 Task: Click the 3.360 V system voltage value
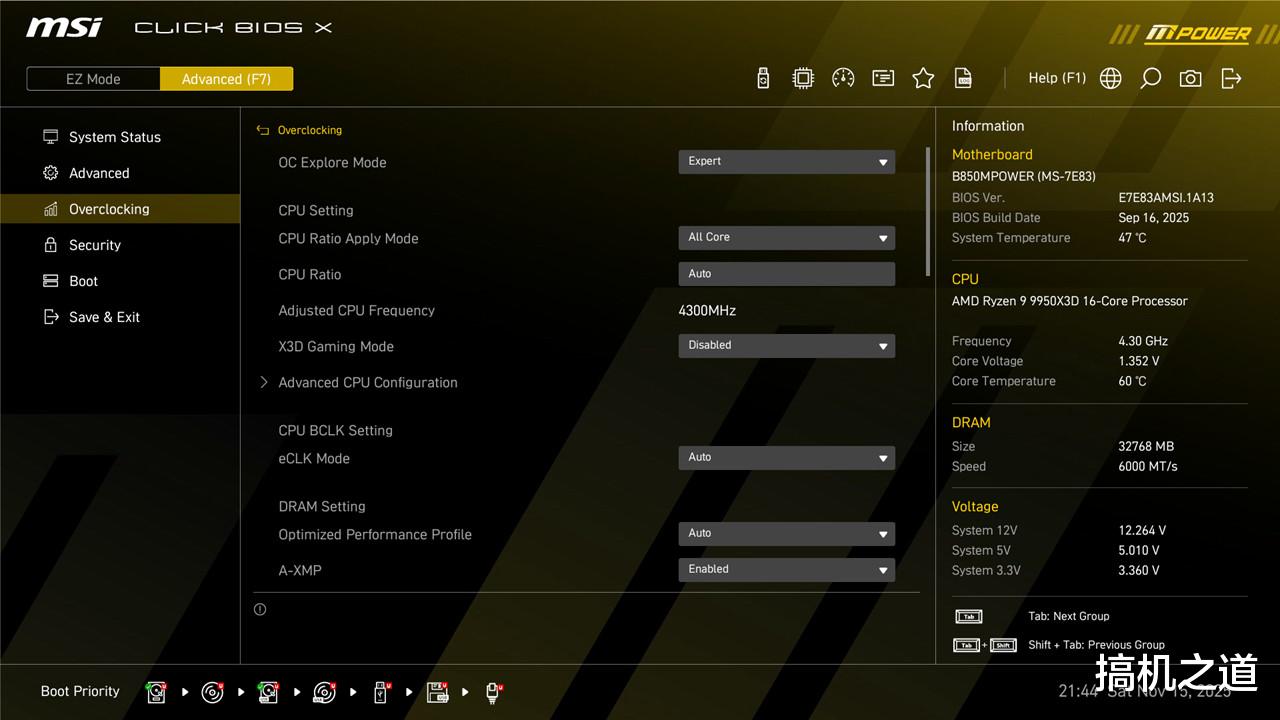click(x=1139, y=570)
